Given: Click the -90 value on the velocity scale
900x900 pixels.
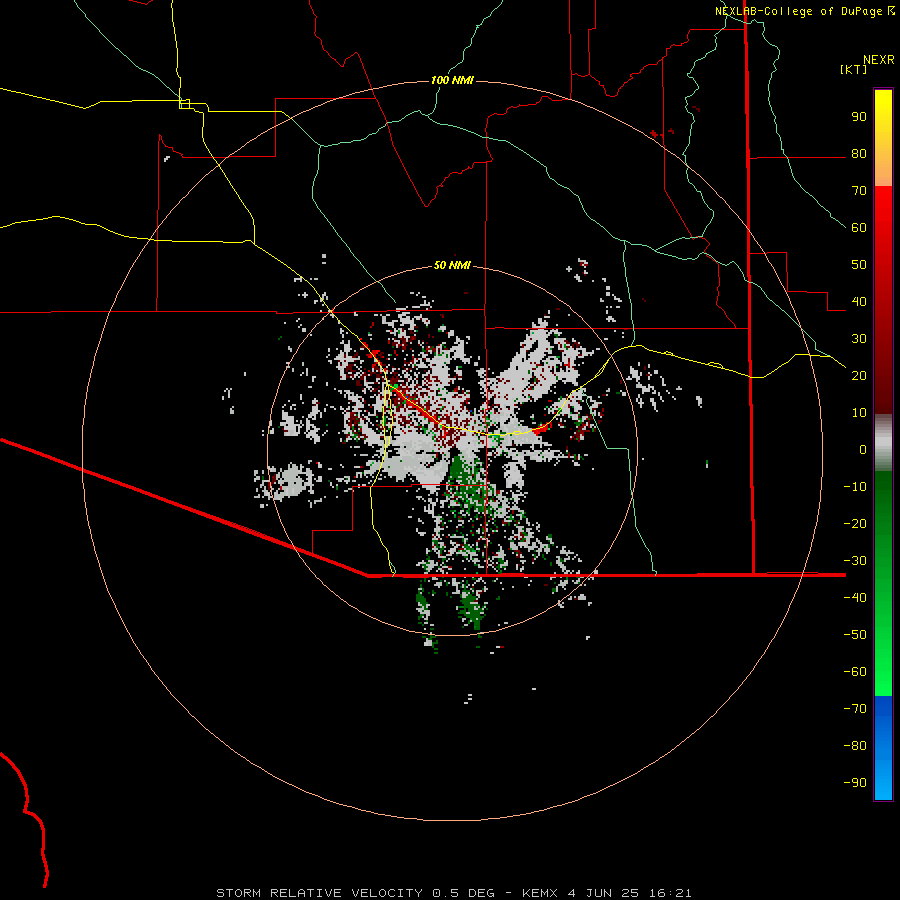Looking at the screenshot, I should coord(855,782).
